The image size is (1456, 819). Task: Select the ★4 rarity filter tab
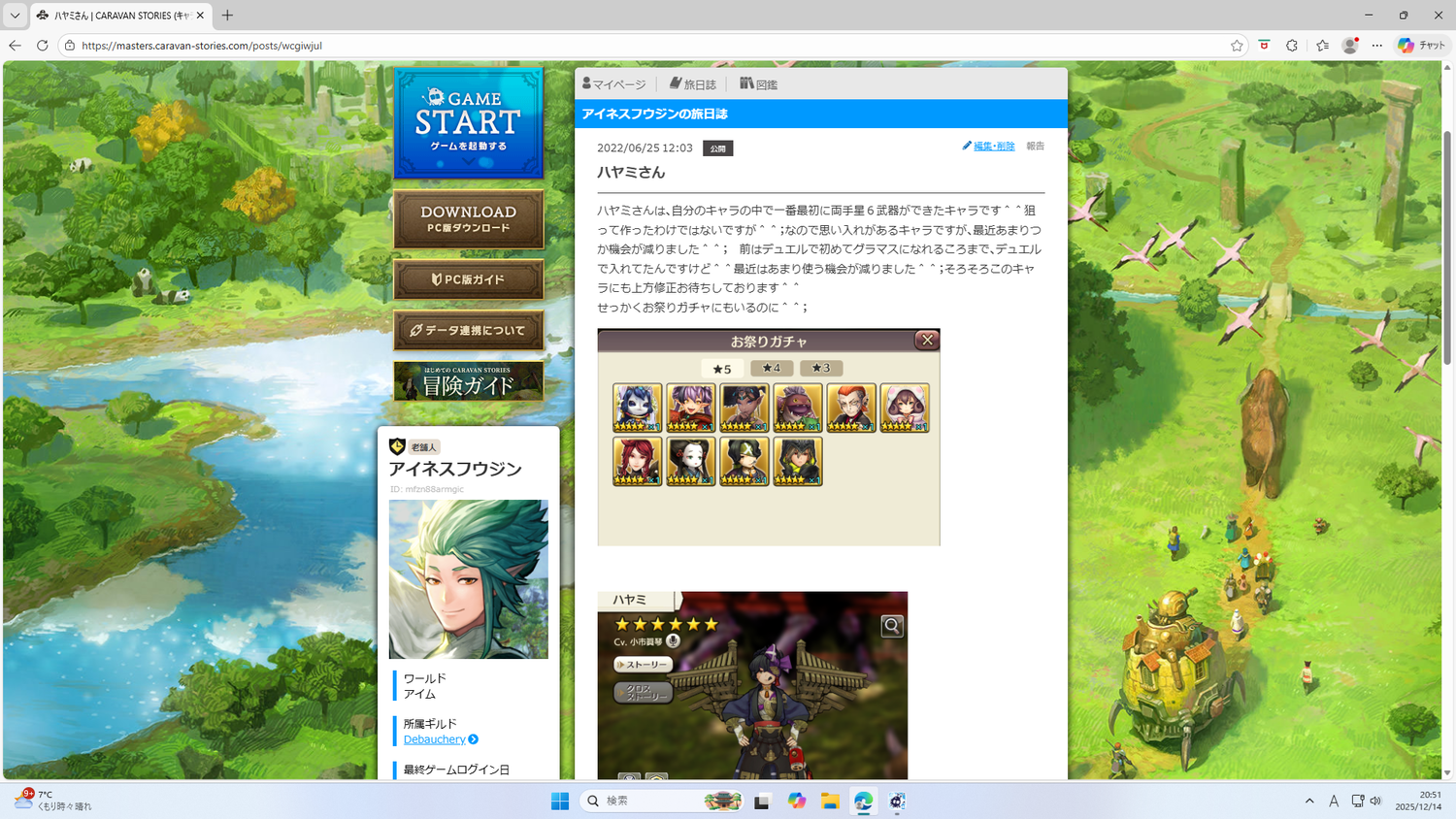(772, 368)
